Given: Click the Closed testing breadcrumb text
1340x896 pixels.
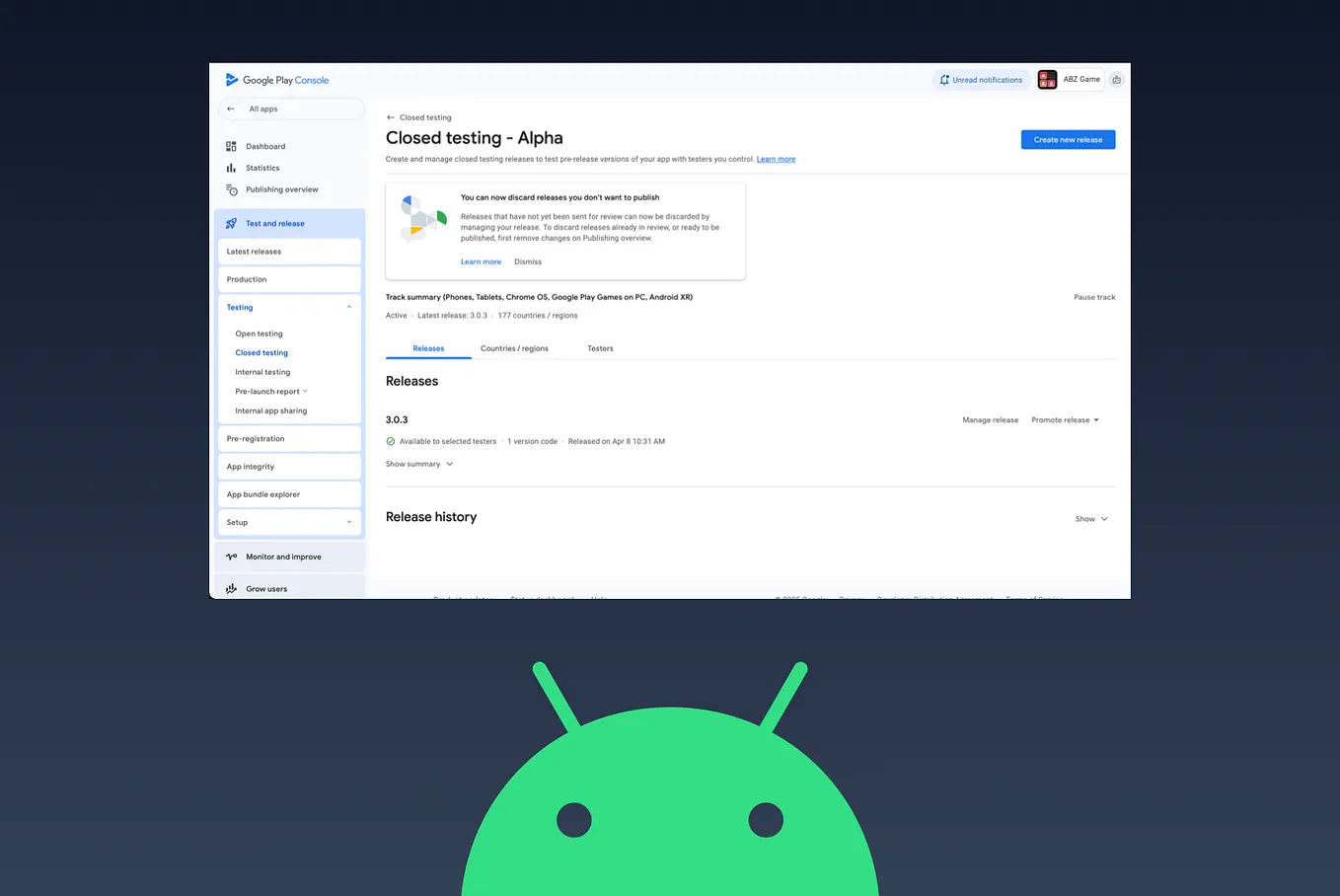Looking at the screenshot, I should (425, 117).
